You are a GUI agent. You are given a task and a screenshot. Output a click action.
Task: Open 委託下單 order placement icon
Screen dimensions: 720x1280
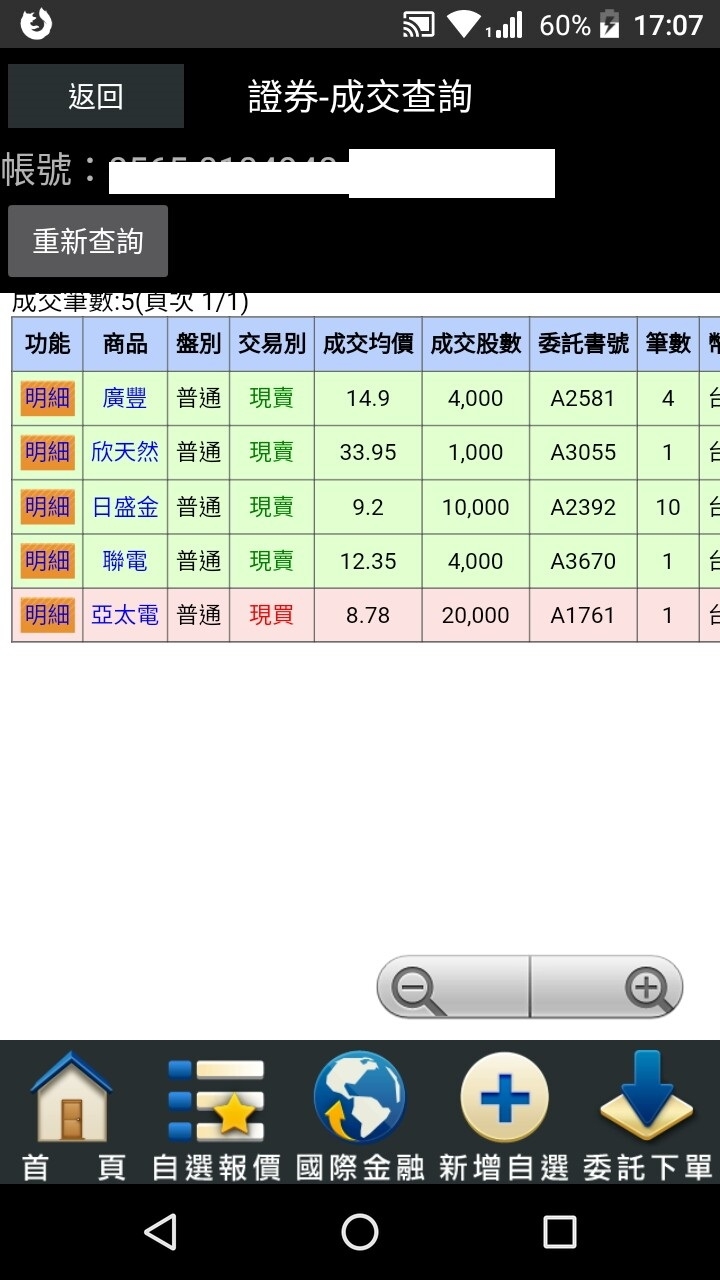(648, 1116)
